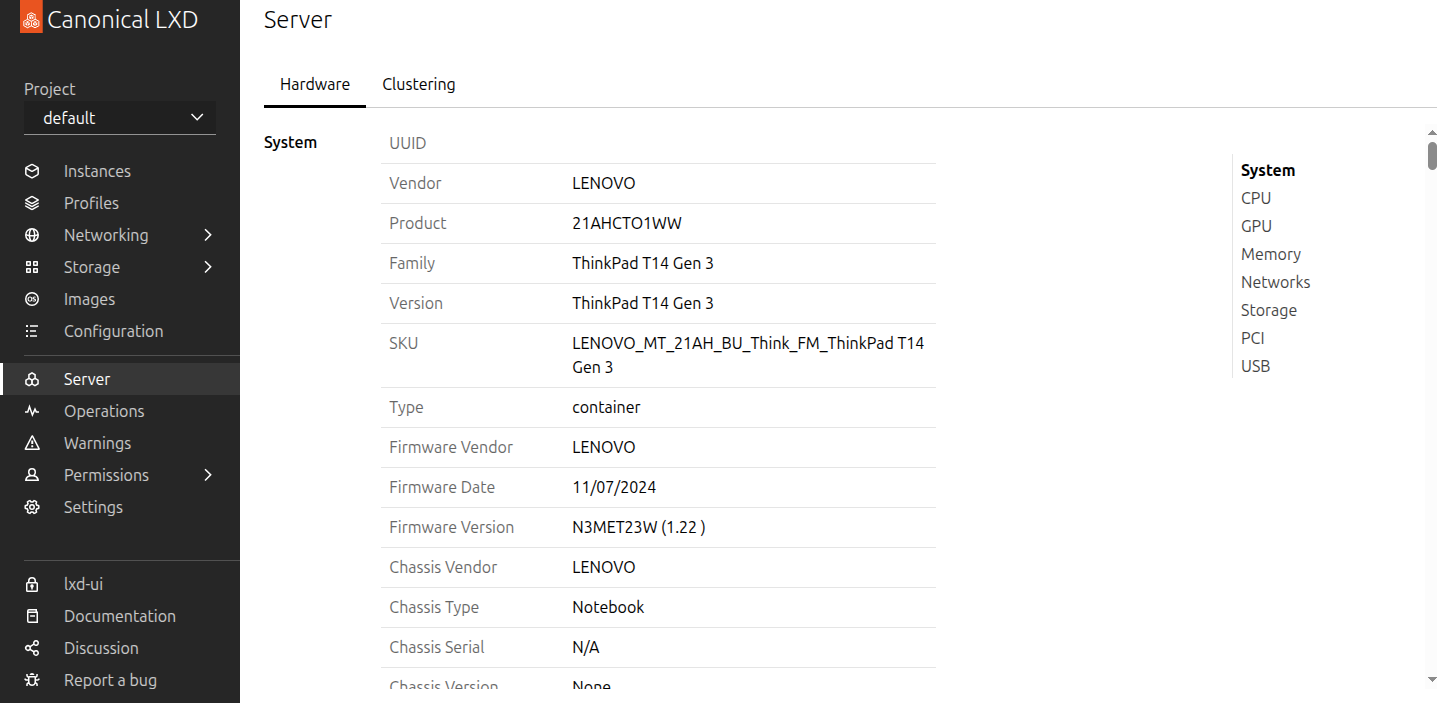1437x703 pixels.
Task: Click the Vendor row's LENOVO value
Action: [x=604, y=183]
